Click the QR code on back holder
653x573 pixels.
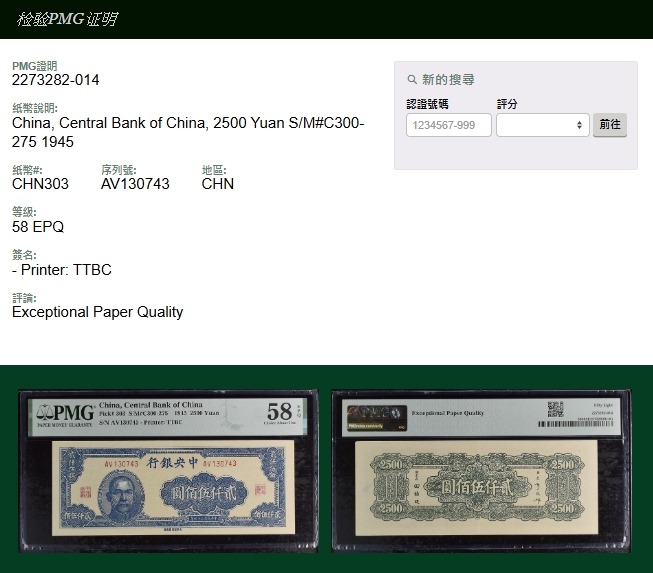(556, 410)
